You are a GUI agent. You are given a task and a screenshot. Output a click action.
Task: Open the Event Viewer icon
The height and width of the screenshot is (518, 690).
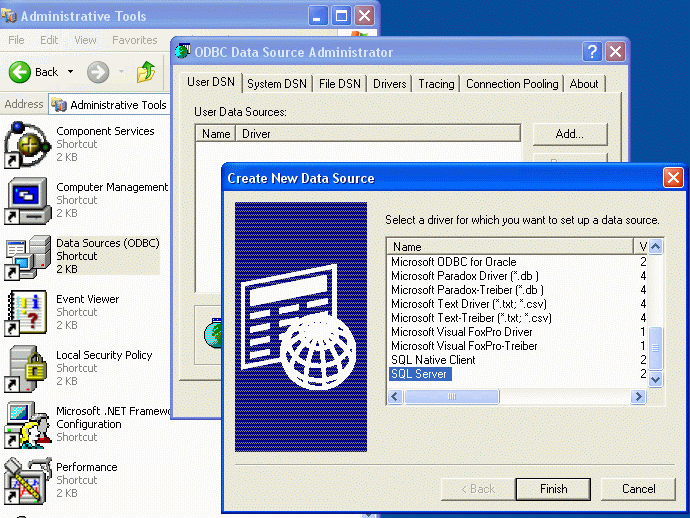pyautogui.click(x=27, y=313)
